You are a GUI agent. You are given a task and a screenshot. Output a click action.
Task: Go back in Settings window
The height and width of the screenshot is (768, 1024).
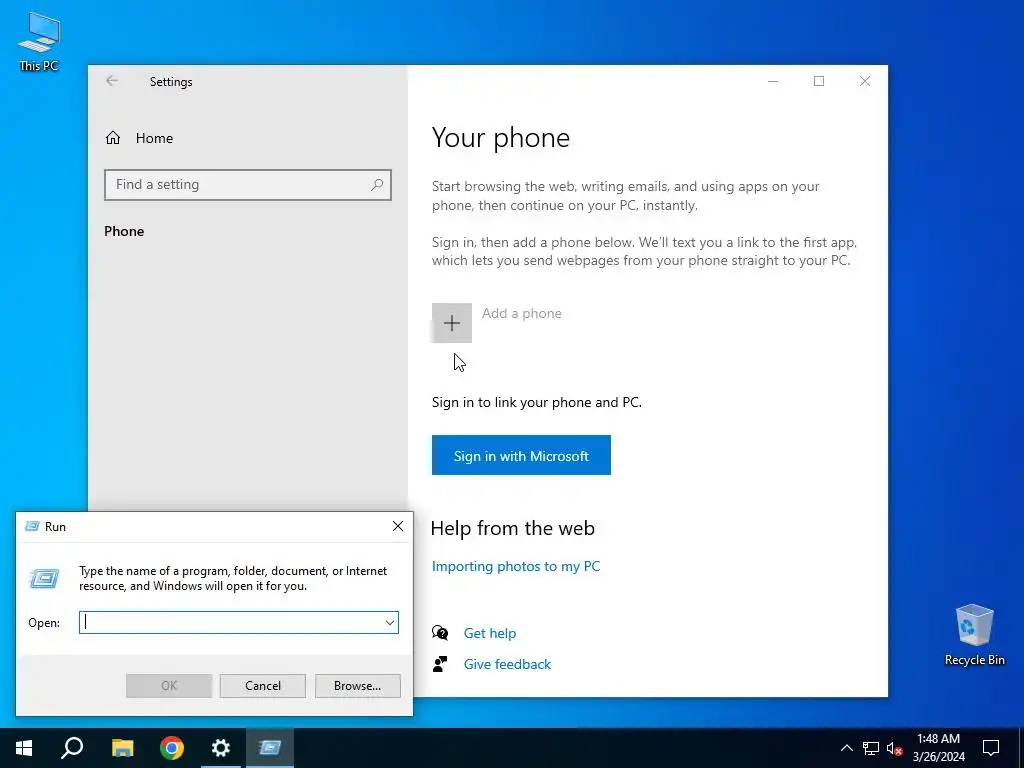[112, 81]
